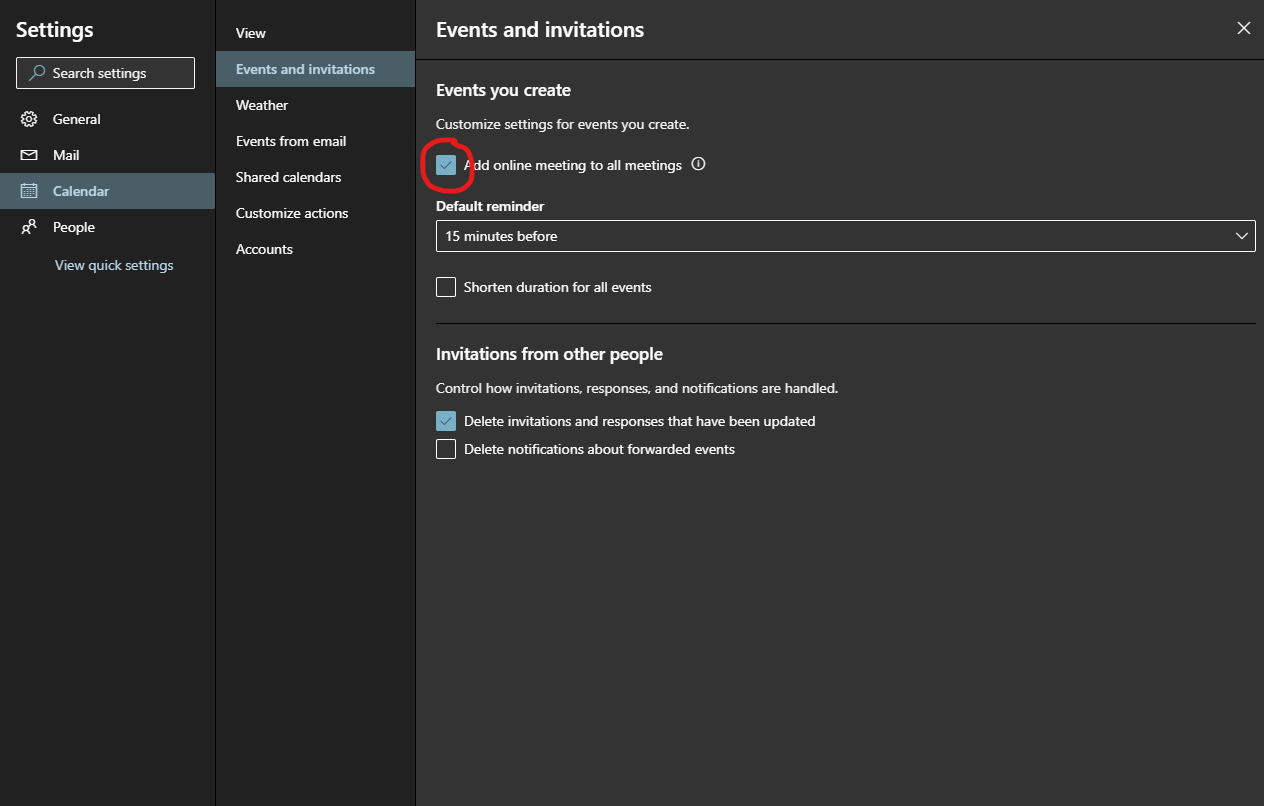Go to Events from email
This screenshot has height=806, width=1264.
point(291,141)
